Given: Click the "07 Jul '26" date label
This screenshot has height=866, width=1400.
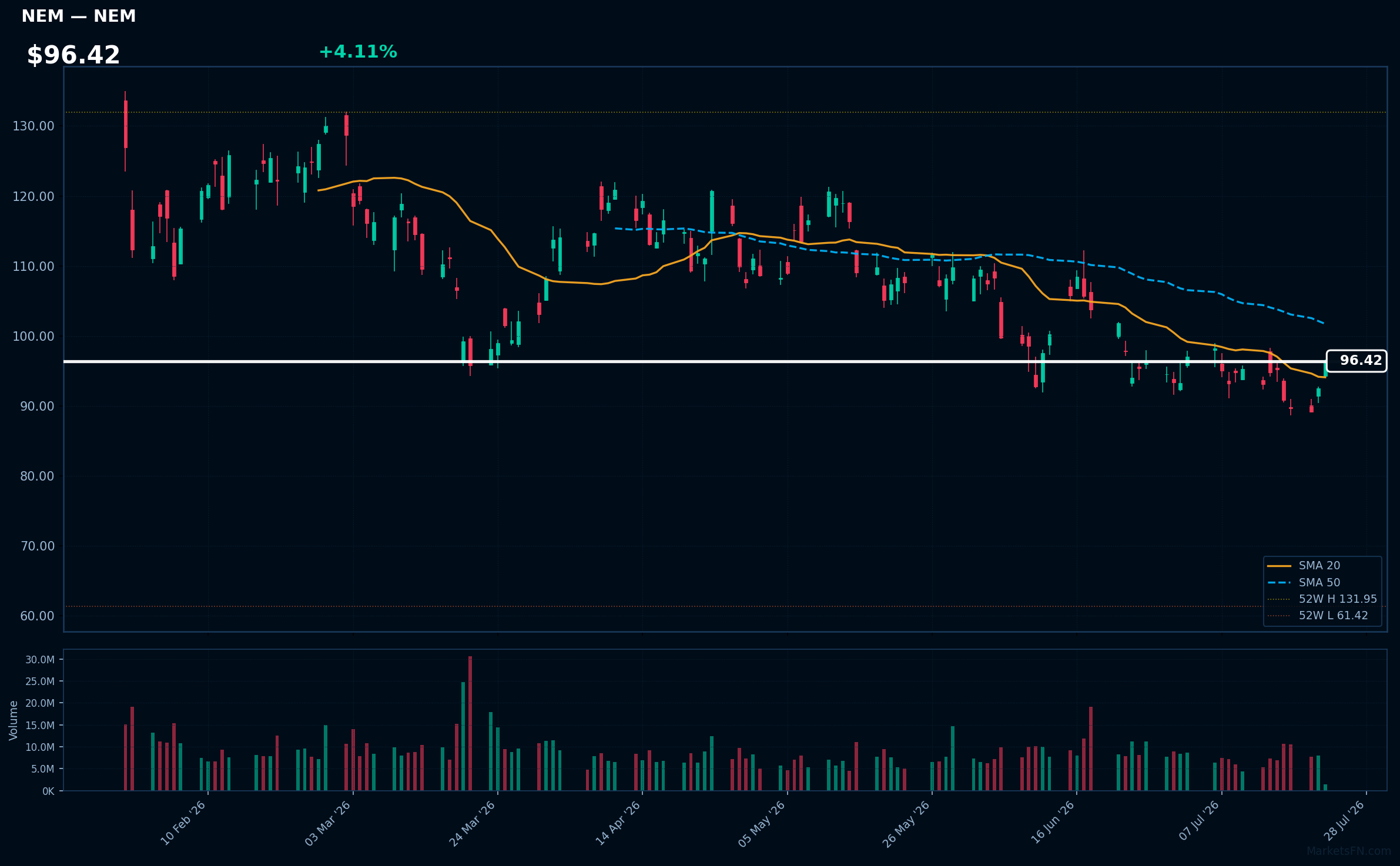Looking at the screenshot, I should (1199, 821).
